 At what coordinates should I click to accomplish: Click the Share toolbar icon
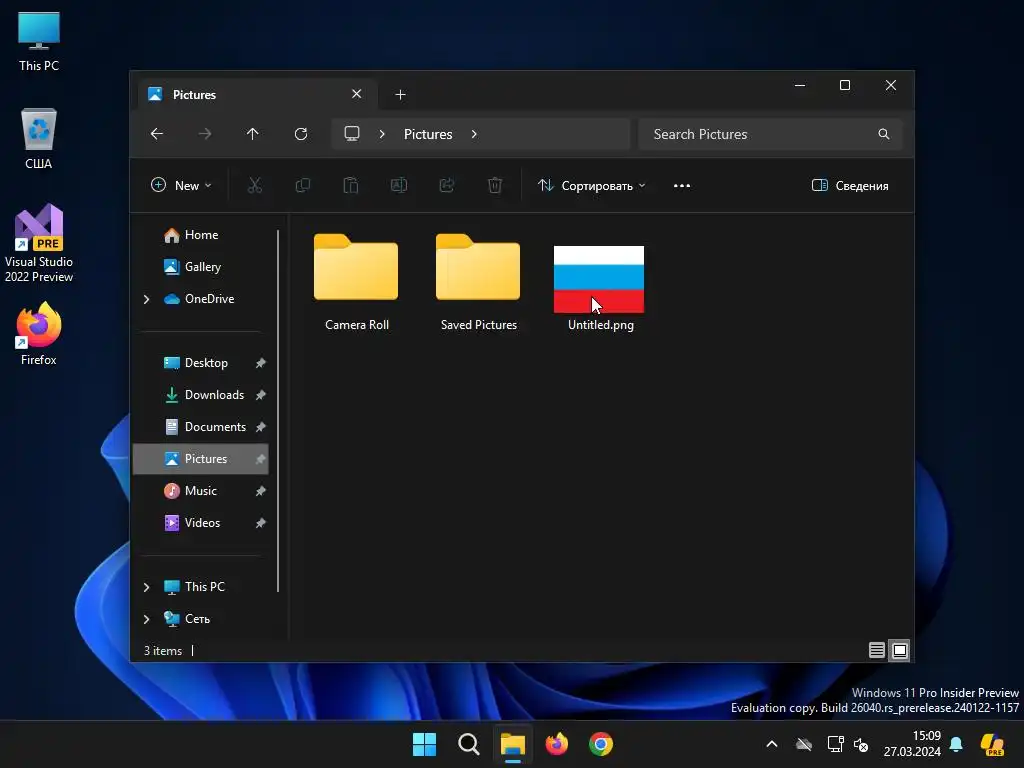click(447, 185)
